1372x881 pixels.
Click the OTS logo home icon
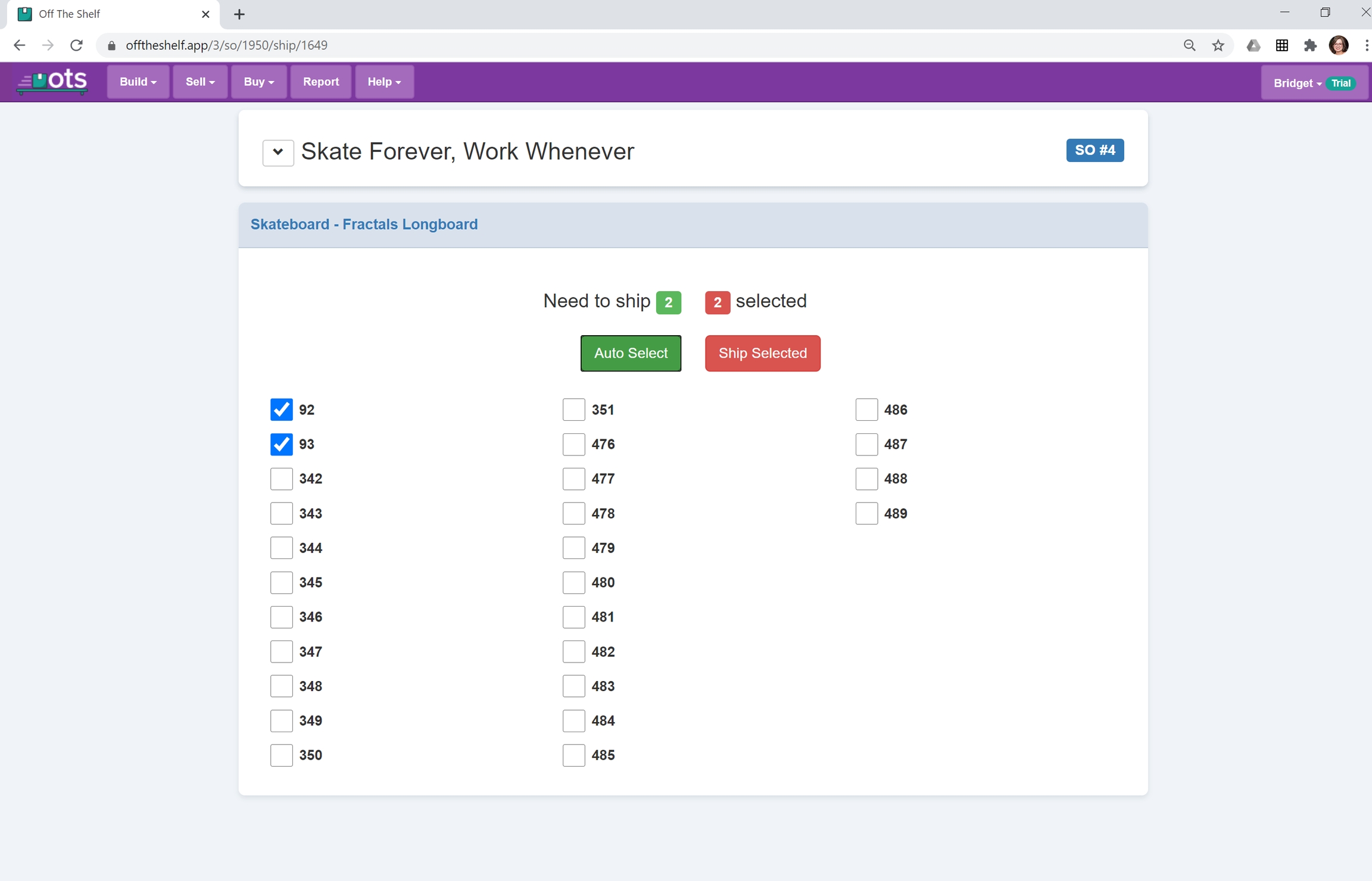(52, 81)
